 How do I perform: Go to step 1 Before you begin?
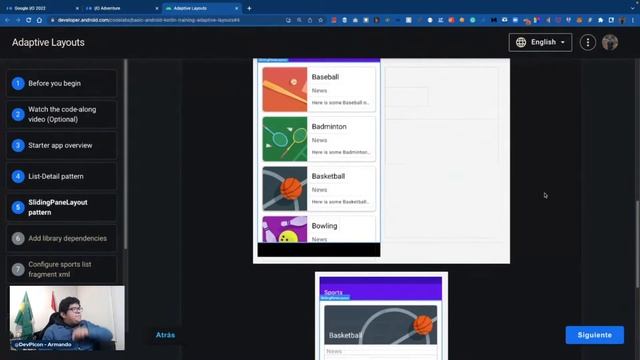(62, 83)
